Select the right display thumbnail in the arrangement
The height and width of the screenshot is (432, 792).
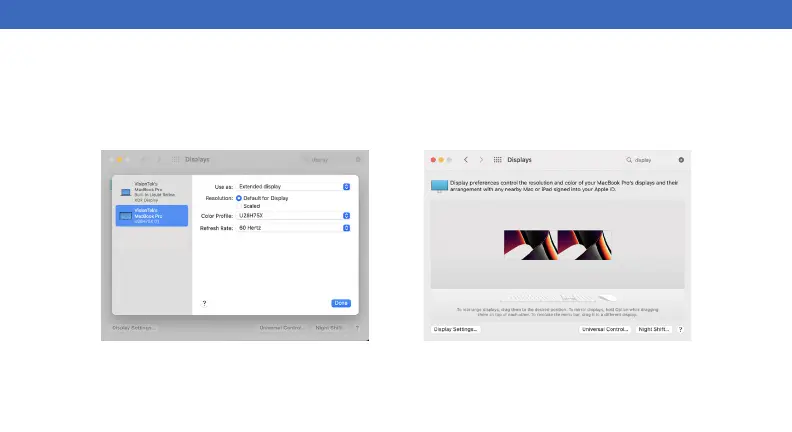(584, 245)
